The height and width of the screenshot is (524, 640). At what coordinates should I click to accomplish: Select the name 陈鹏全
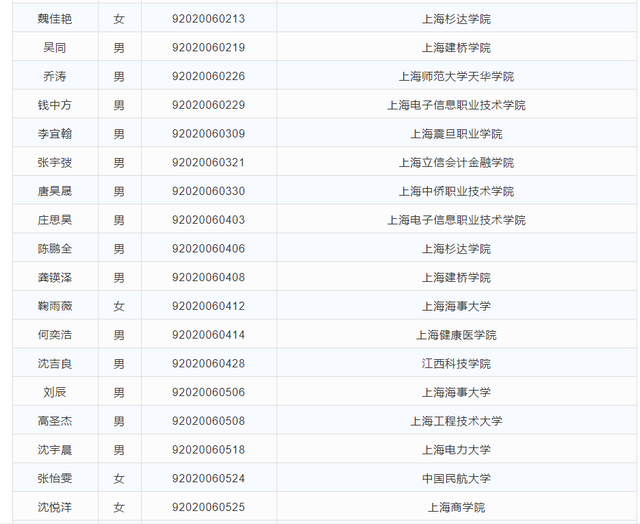tap(55, 249)
